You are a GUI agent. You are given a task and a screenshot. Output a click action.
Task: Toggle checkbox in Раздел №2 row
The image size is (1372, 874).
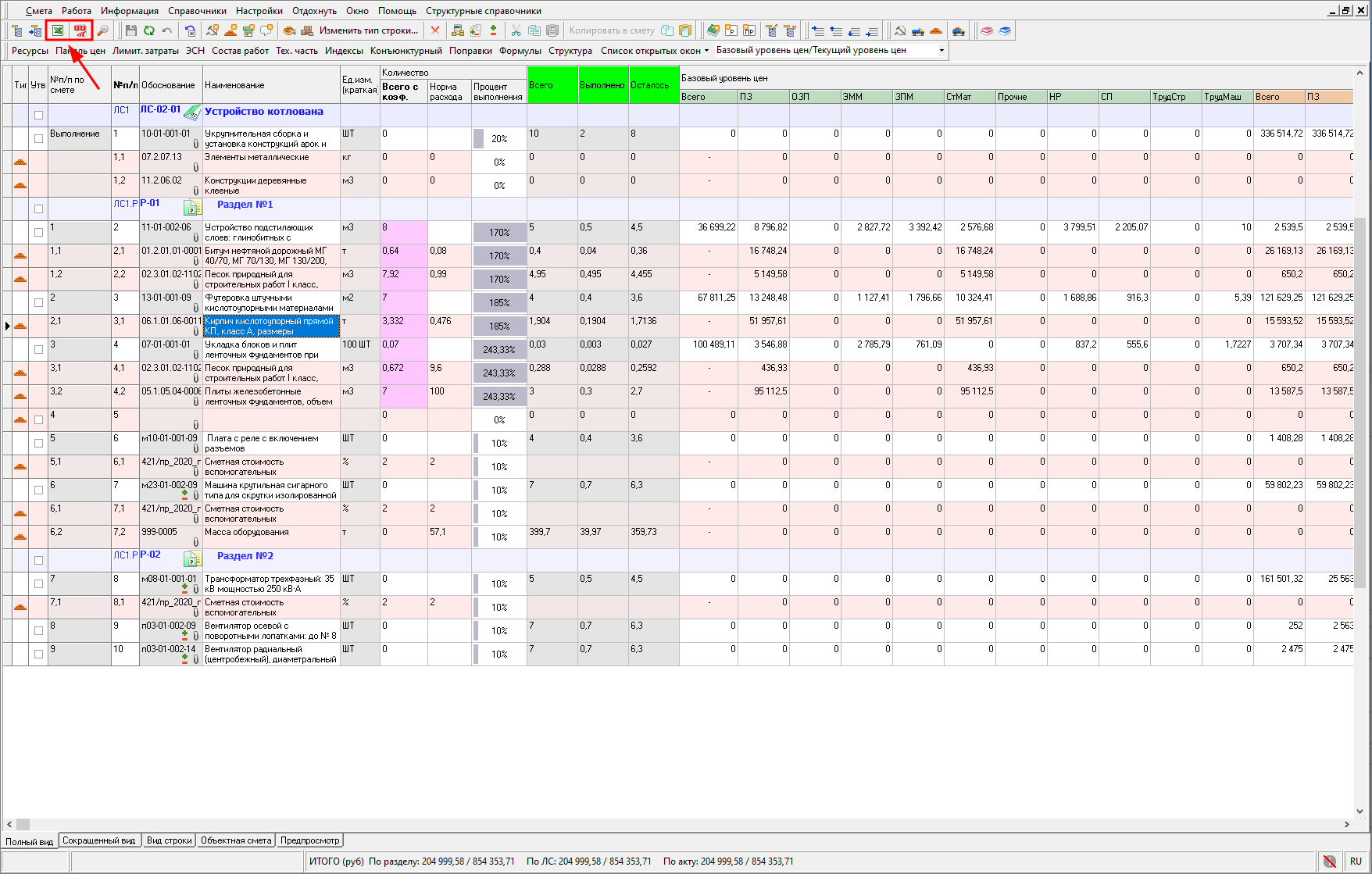(x=38, y=560)
